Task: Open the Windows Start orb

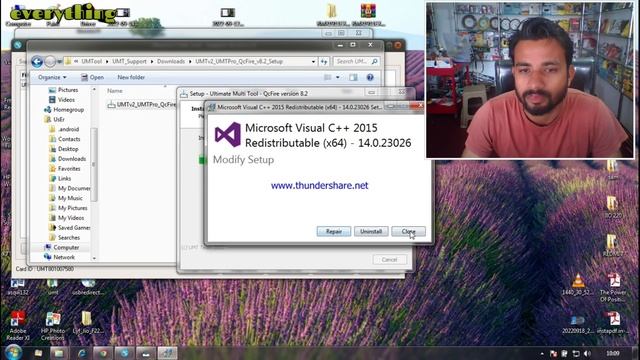Action: pos(13,352)
